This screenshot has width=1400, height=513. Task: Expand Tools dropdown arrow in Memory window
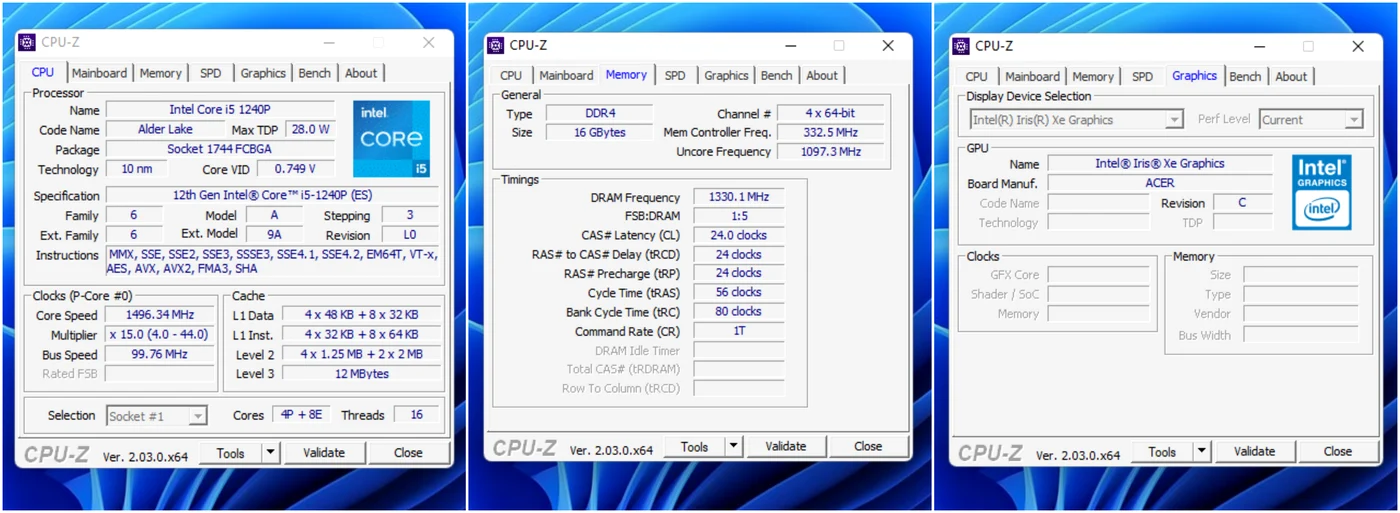[734, 447]
